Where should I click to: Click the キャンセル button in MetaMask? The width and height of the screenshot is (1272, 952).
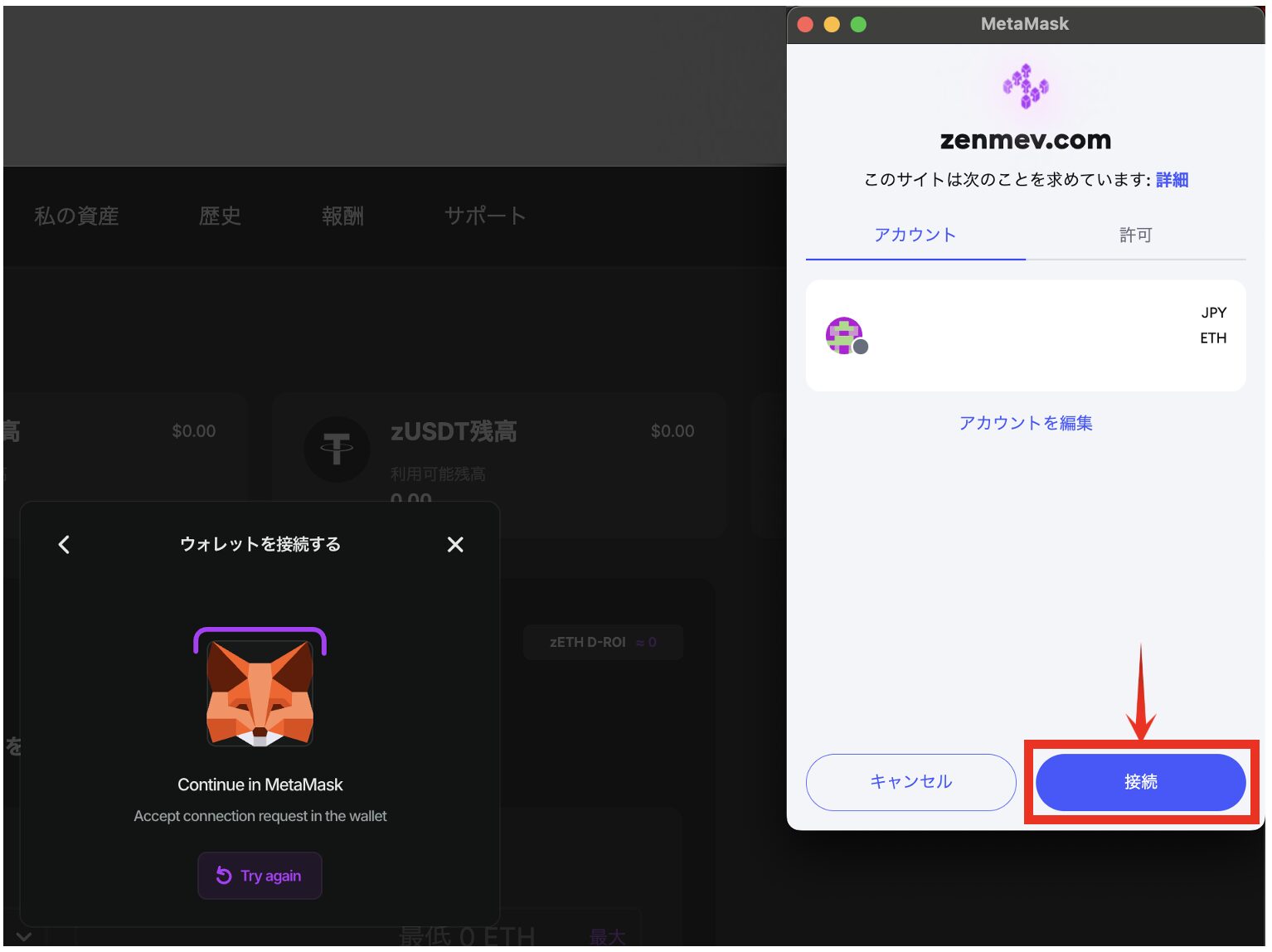click(910, 782)
